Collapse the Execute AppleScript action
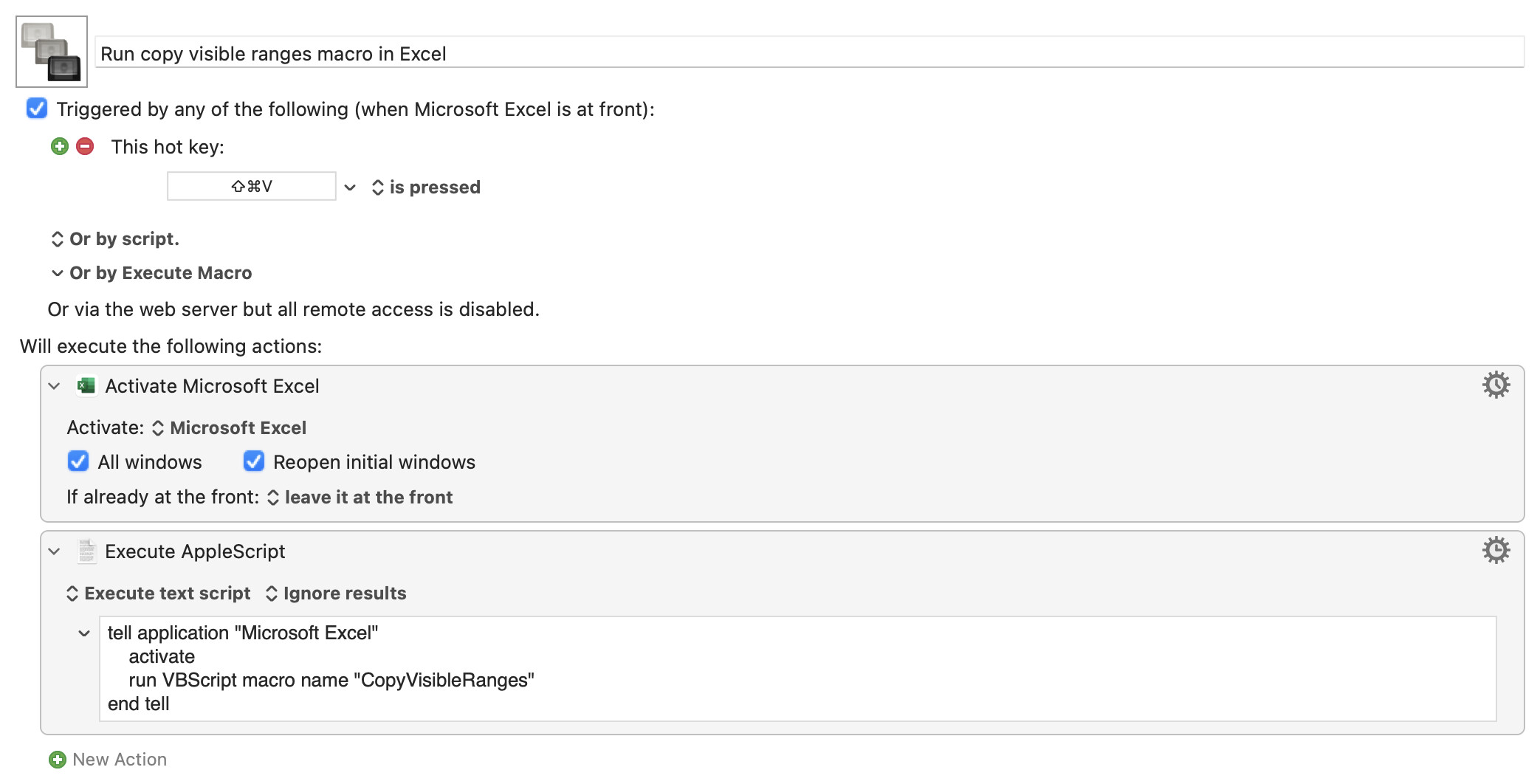This screenshot has width=1540, height=784. tap(54, 551)
